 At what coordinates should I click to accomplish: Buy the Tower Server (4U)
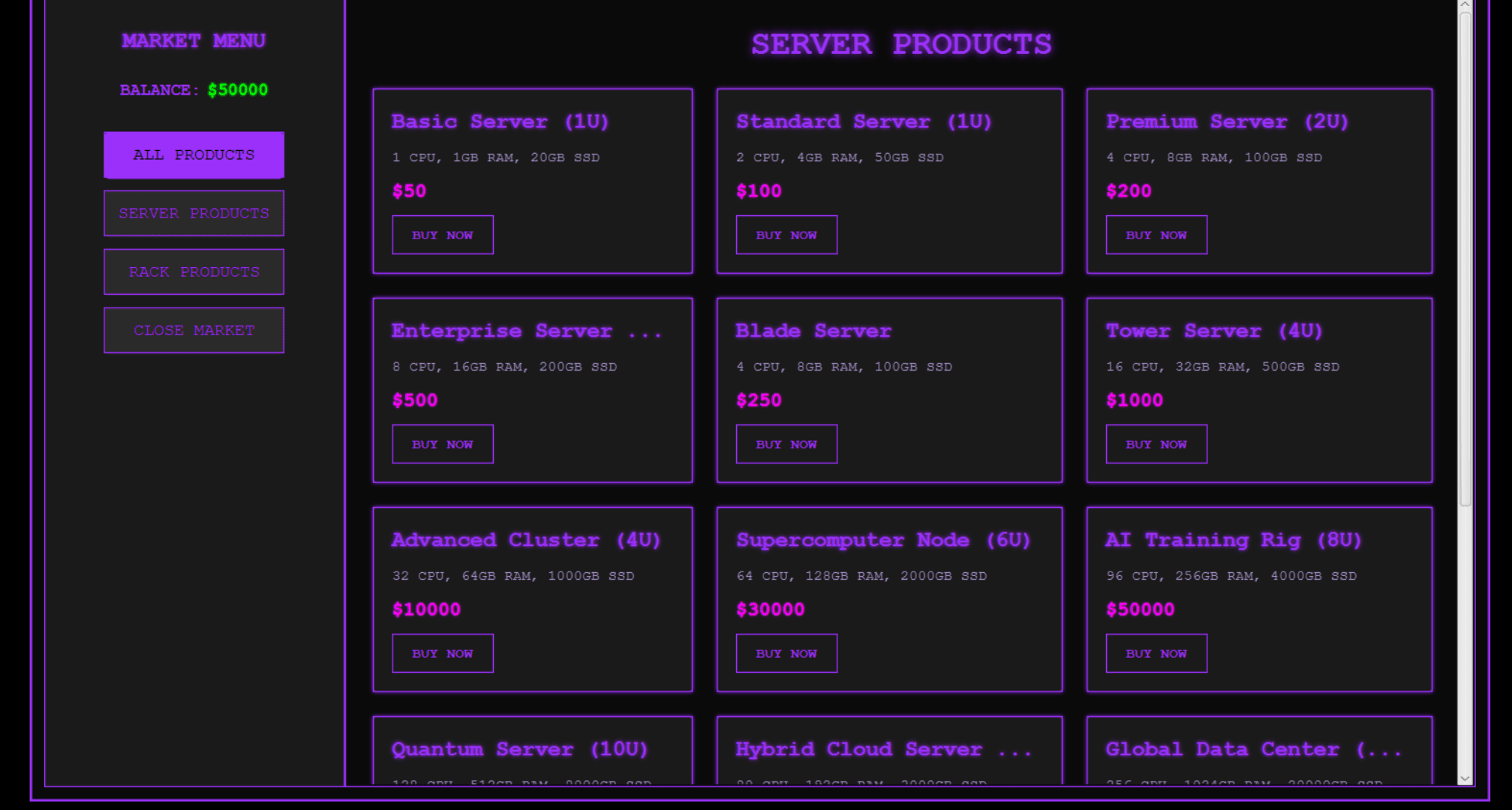pyautogui.click(x=1156, y=445)
